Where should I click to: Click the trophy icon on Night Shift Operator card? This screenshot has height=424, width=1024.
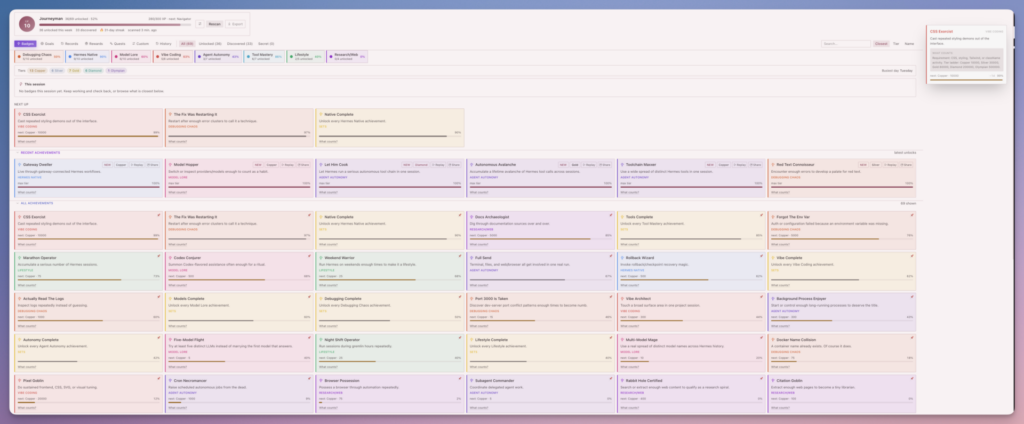(x=321, y=340)
